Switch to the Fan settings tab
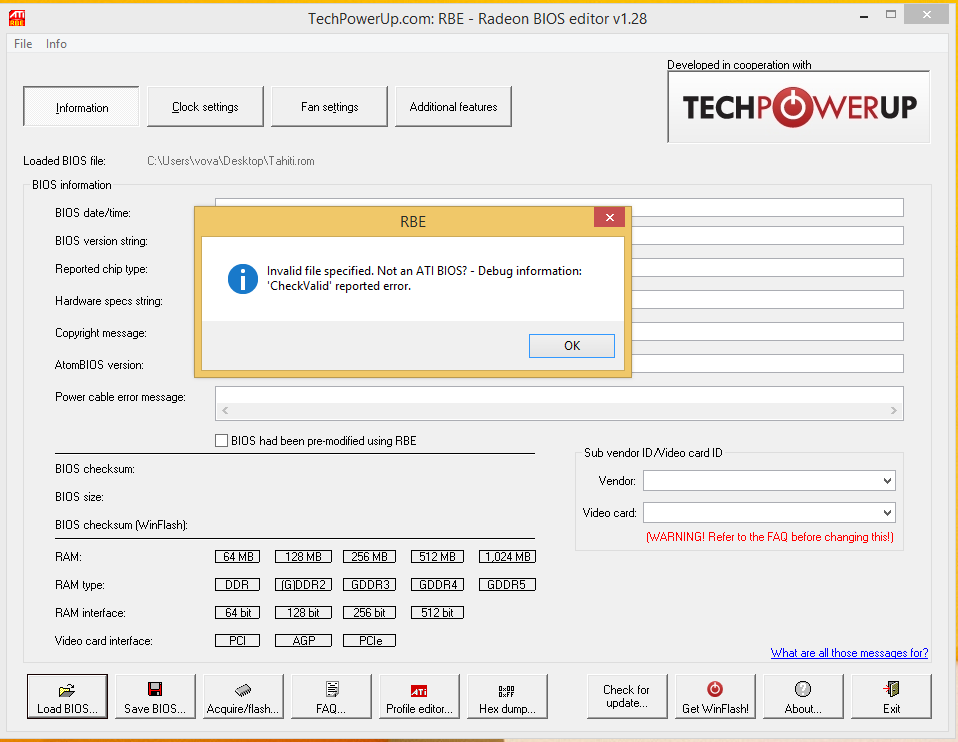The image size is (958, 742). (329, 107)
